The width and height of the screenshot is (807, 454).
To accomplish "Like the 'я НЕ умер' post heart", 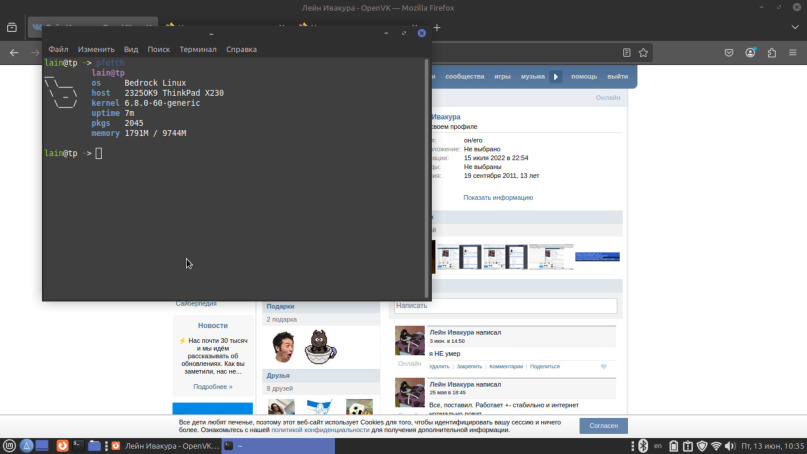I will [604, 366].
